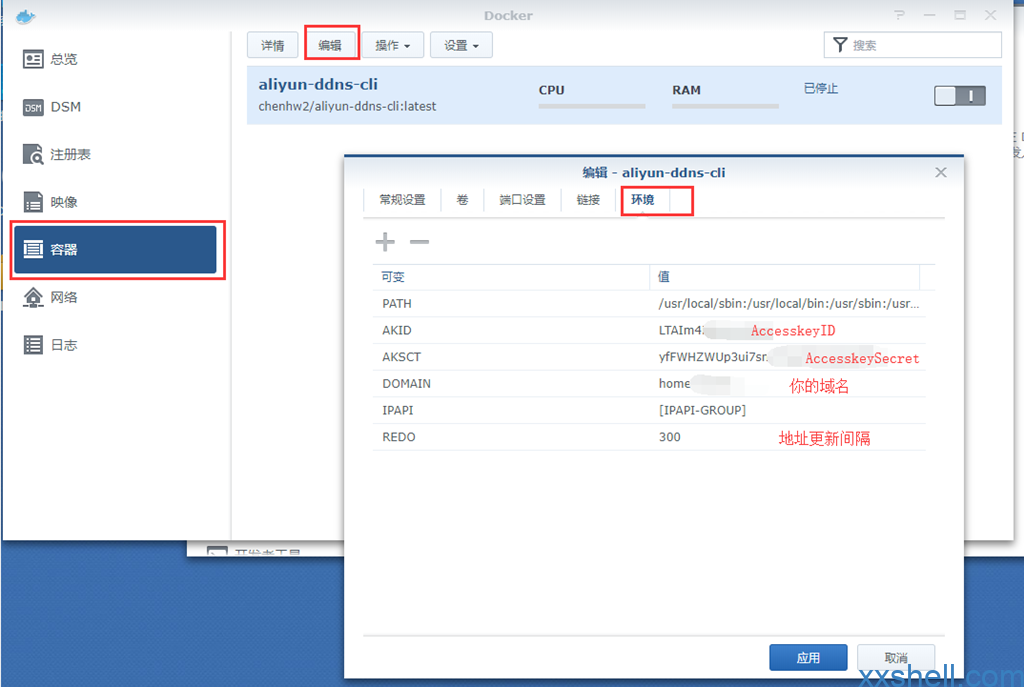1024x687 pixels.
Task: Click the minus icon to remove variable
Action: [x=419, y=242]
